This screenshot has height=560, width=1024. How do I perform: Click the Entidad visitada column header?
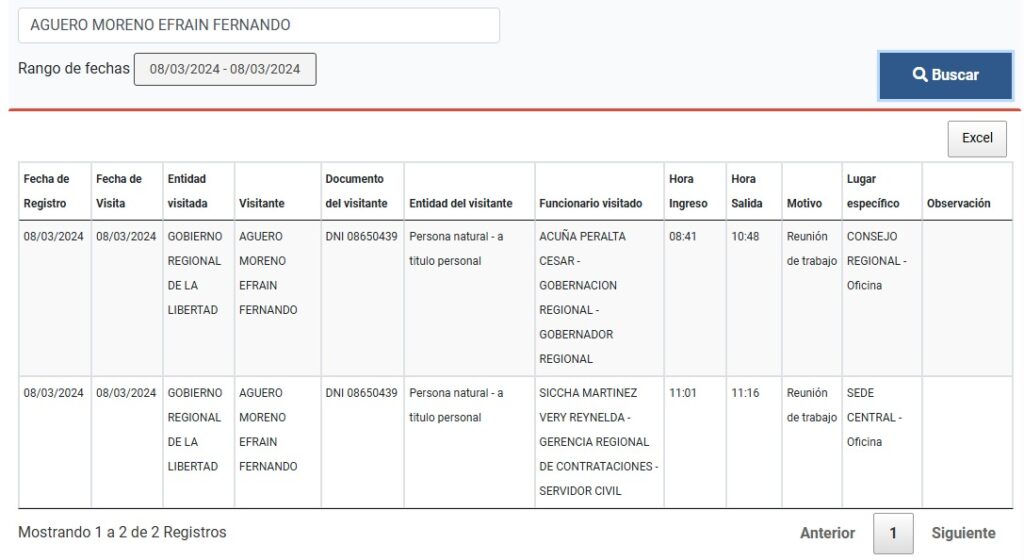click(x=187, y=191)
